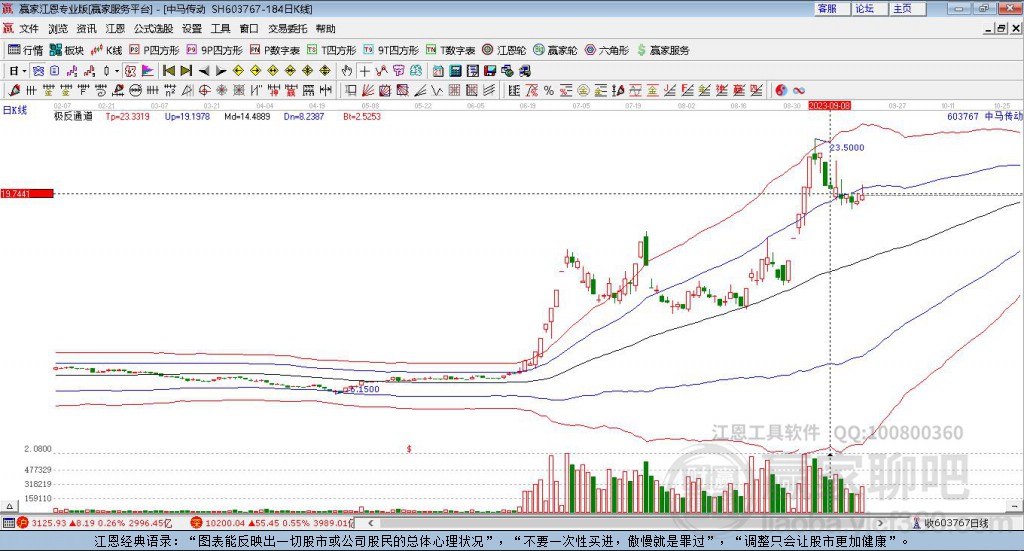Open the 交易委托 menu
Image resolution: width=1024 pixels, height=551 pixels.
point(287,29)
